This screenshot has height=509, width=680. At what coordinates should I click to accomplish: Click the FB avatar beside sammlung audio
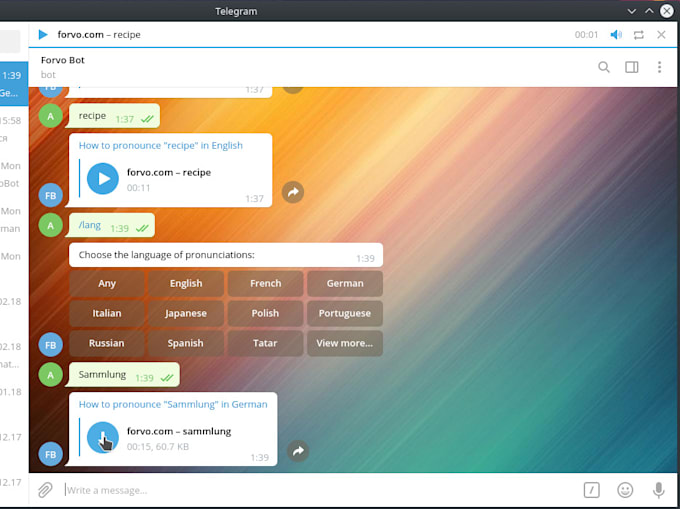coord(51,454)
